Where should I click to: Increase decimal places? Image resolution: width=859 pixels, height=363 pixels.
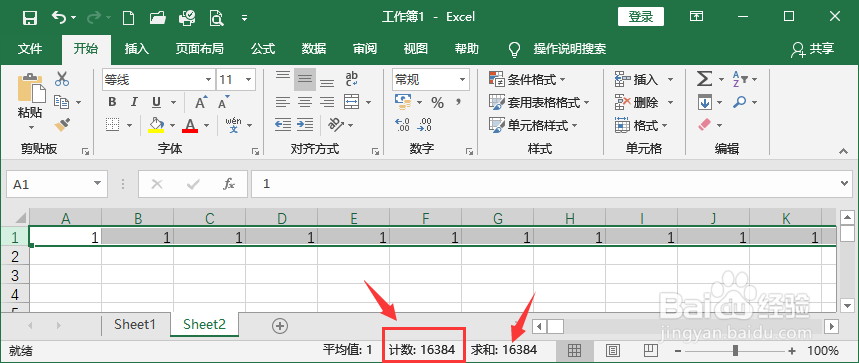pos(403,125)
